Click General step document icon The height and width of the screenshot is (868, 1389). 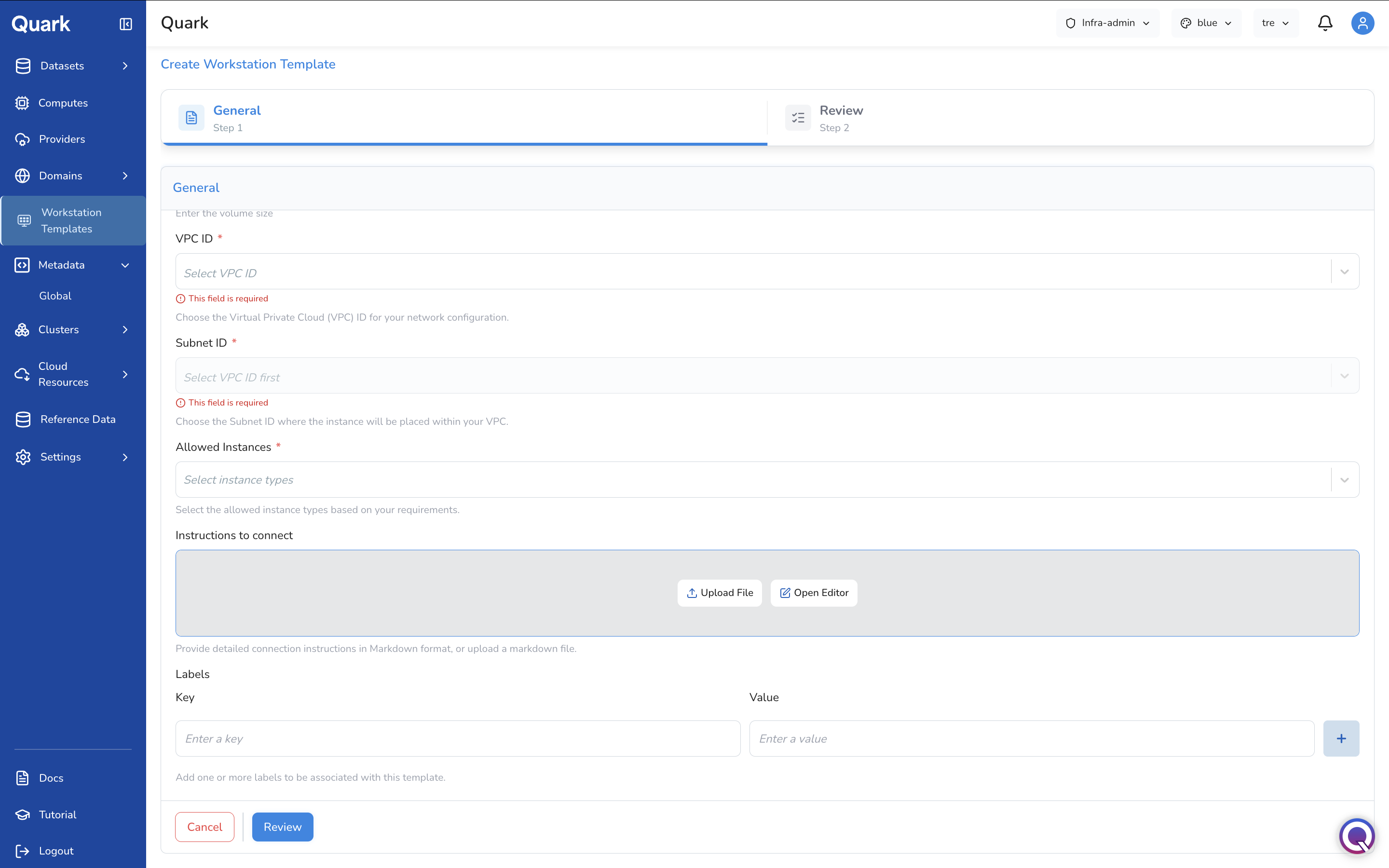[x=191, y=118]
